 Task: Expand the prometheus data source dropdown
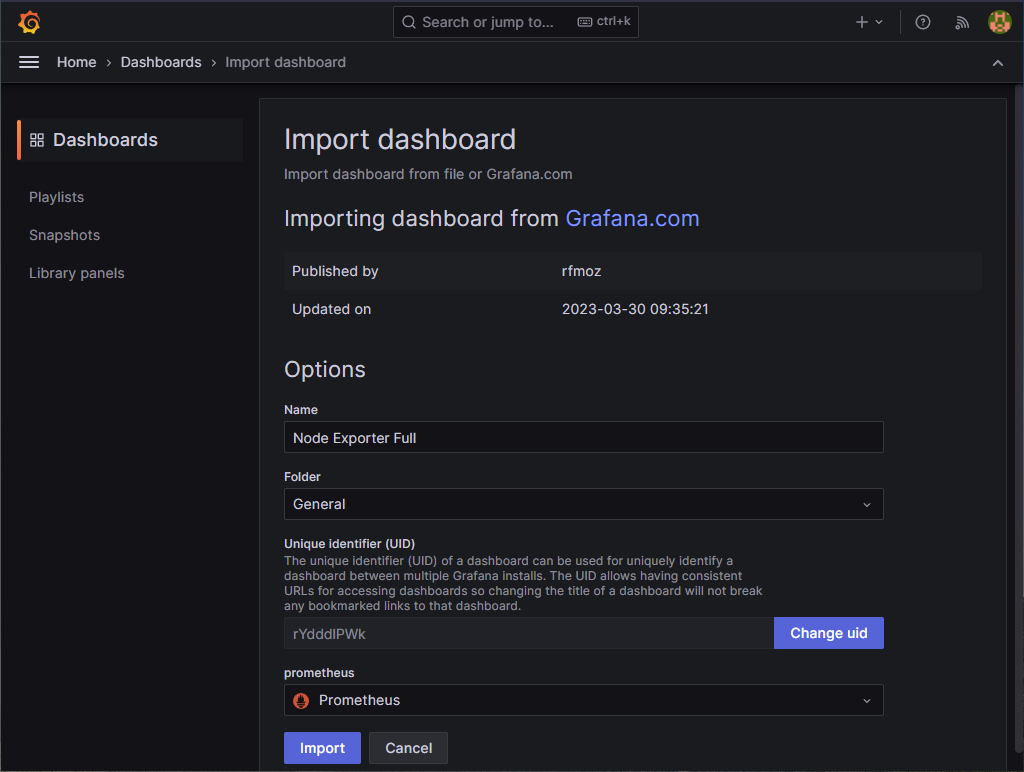click(866, 700)
